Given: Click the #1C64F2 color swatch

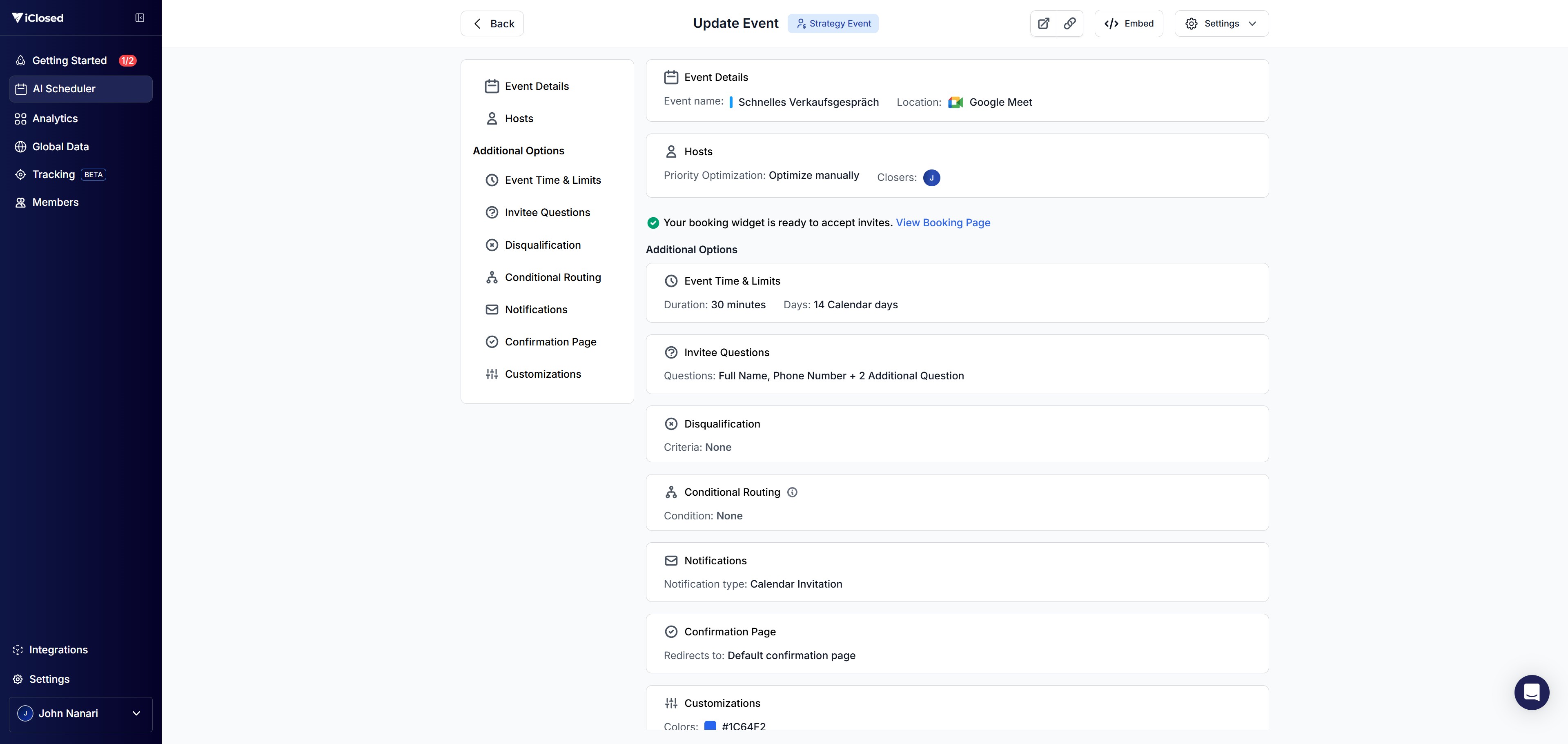Looking at the screenshot, I should pos(710,725).
